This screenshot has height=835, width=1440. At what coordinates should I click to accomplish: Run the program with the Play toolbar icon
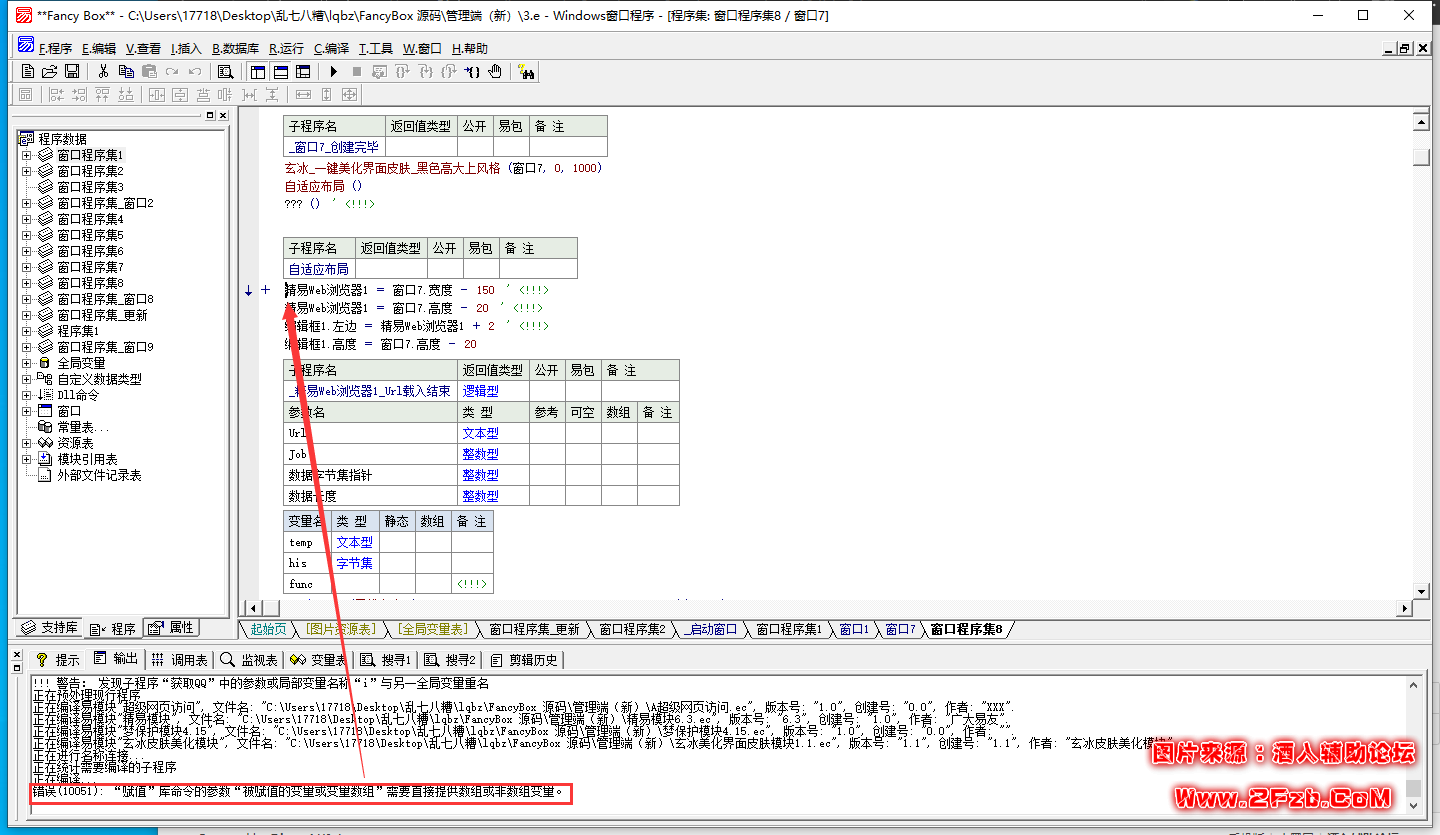point(334,71)
